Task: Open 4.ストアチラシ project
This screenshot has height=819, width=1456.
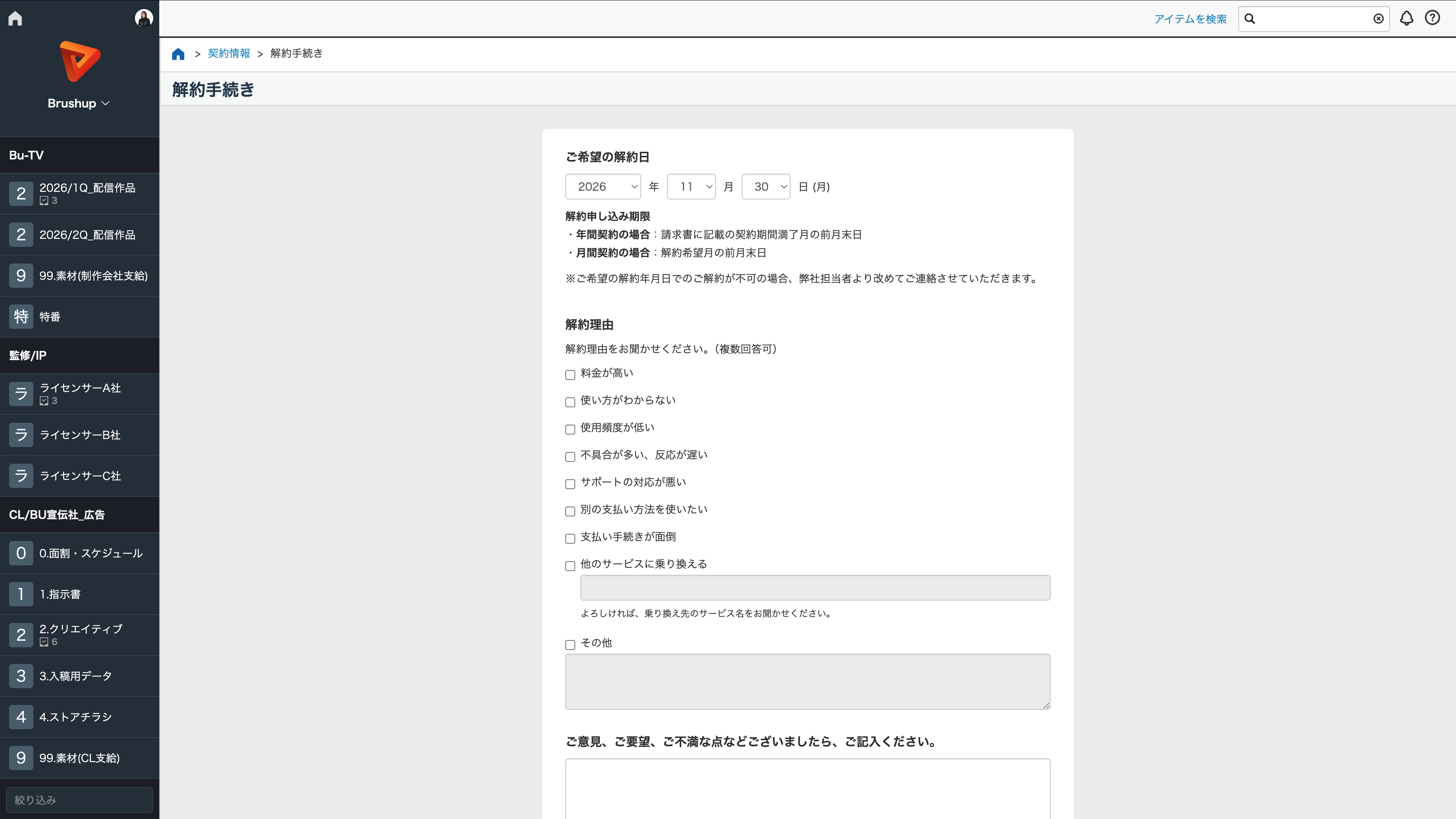Action: point(80,717)
